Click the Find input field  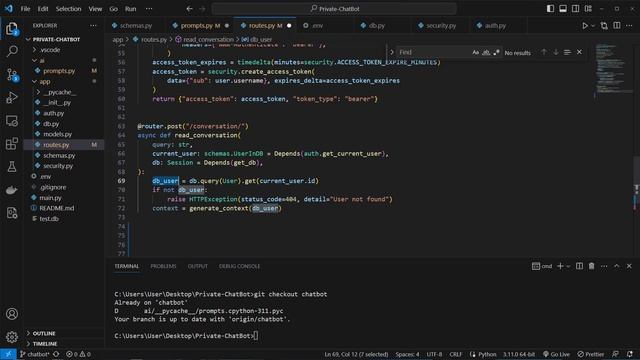tap(433, 52)
